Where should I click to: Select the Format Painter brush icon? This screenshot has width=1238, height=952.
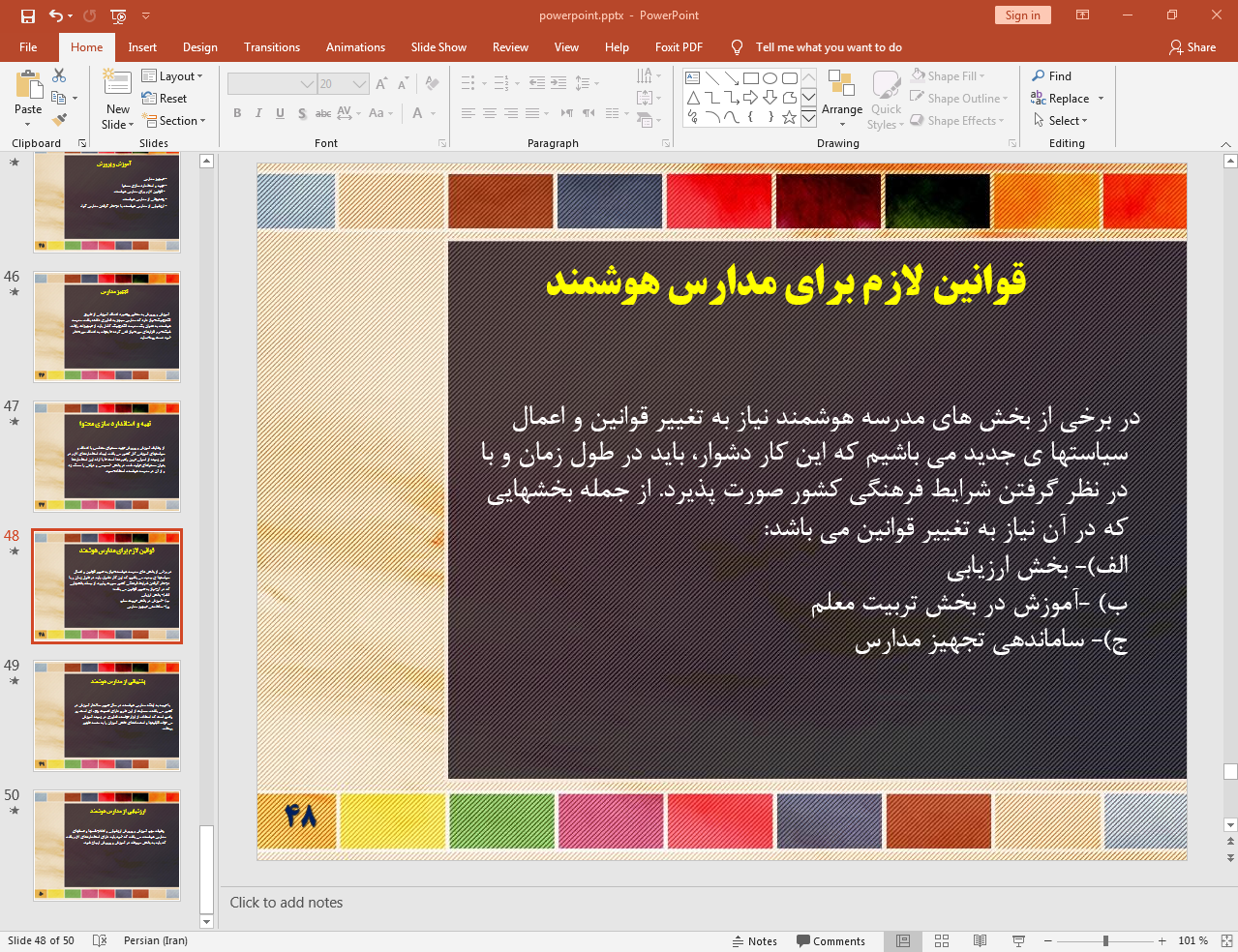pos(59,120)
